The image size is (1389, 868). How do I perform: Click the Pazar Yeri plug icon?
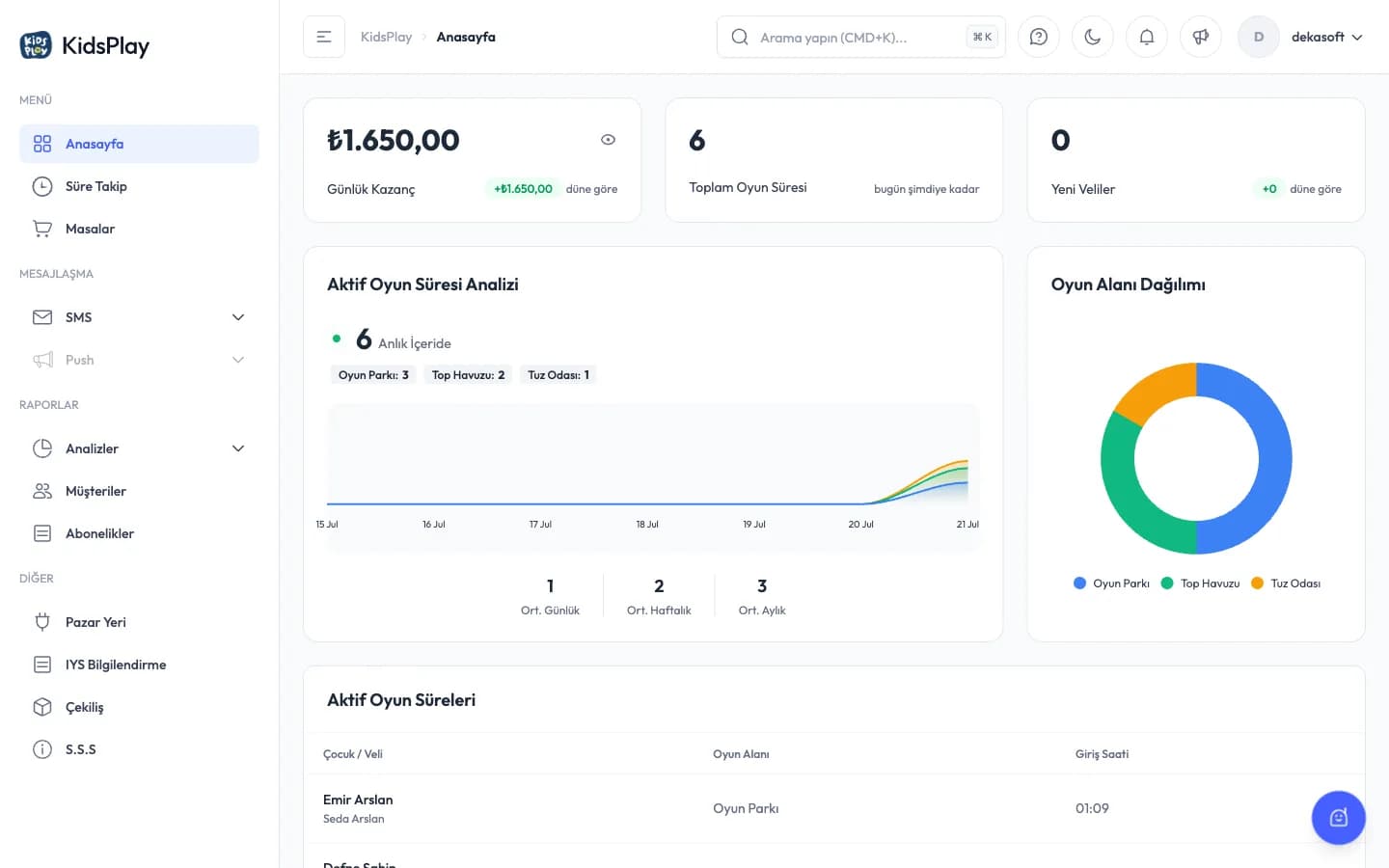42,622
